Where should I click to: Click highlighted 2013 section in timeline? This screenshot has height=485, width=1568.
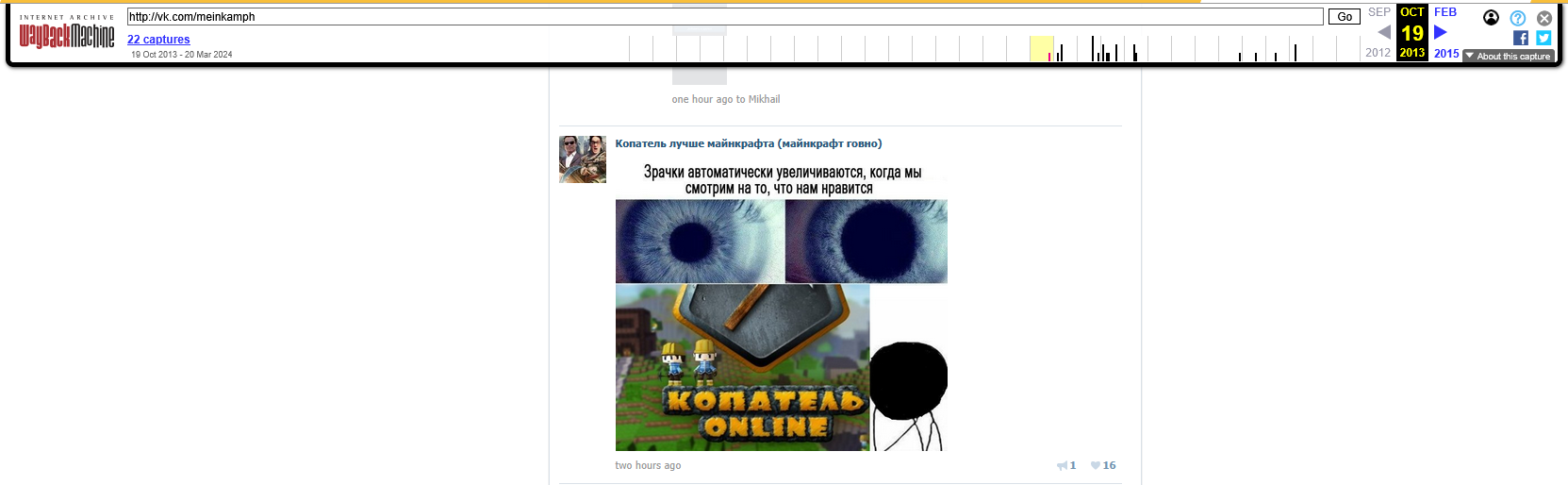(1042, 48)
